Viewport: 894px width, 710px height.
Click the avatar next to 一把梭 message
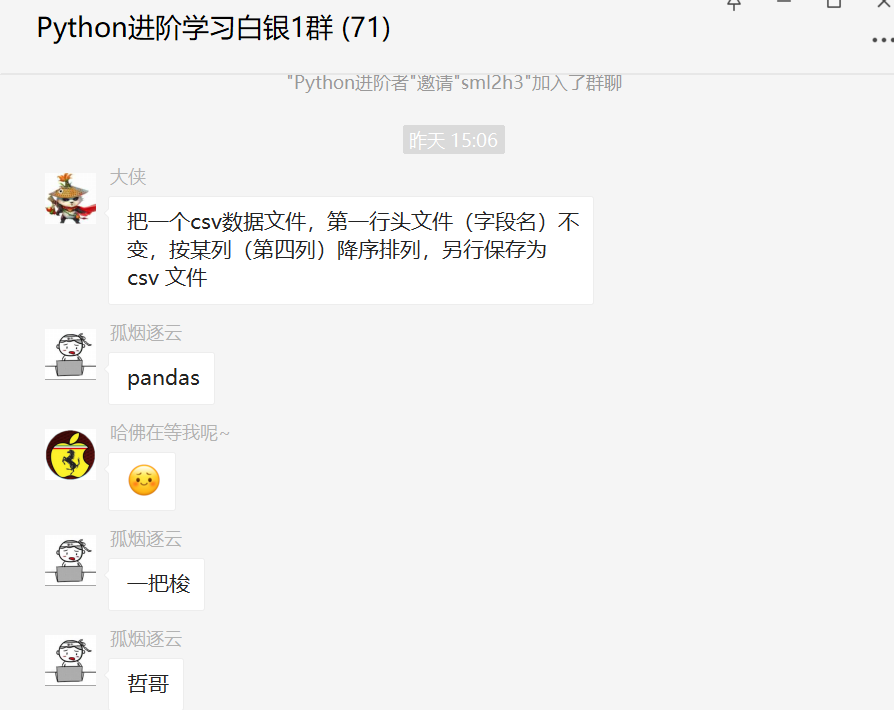(71, 561)
